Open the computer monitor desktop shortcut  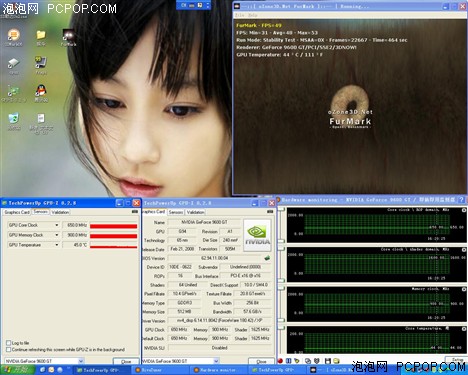41,65
